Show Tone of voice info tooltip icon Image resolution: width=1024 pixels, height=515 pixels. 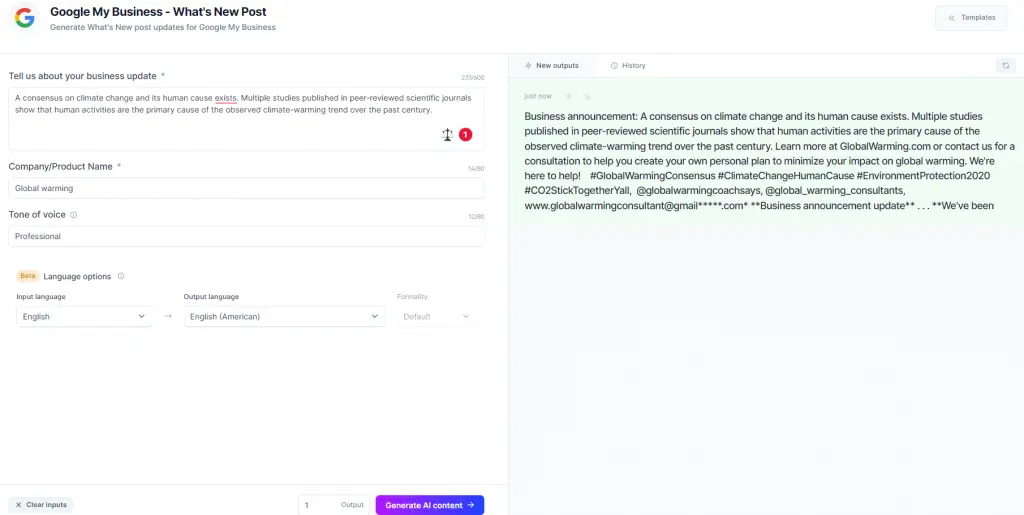pyautogui.click(x=73, y=215)
